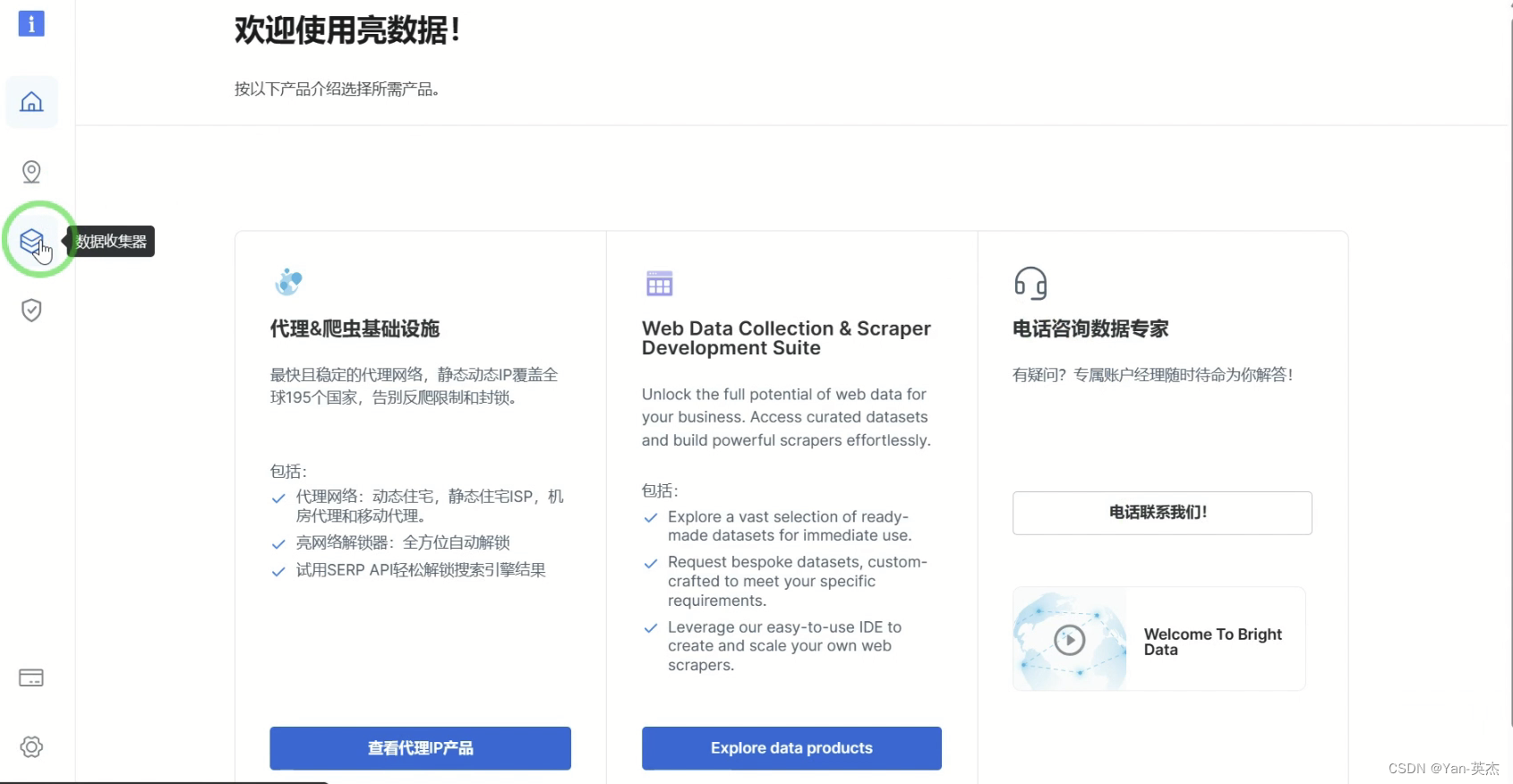Click the checkmark beside 试用SERP API
Viewport: 1513px width, 784px height.
pos(278,572)
